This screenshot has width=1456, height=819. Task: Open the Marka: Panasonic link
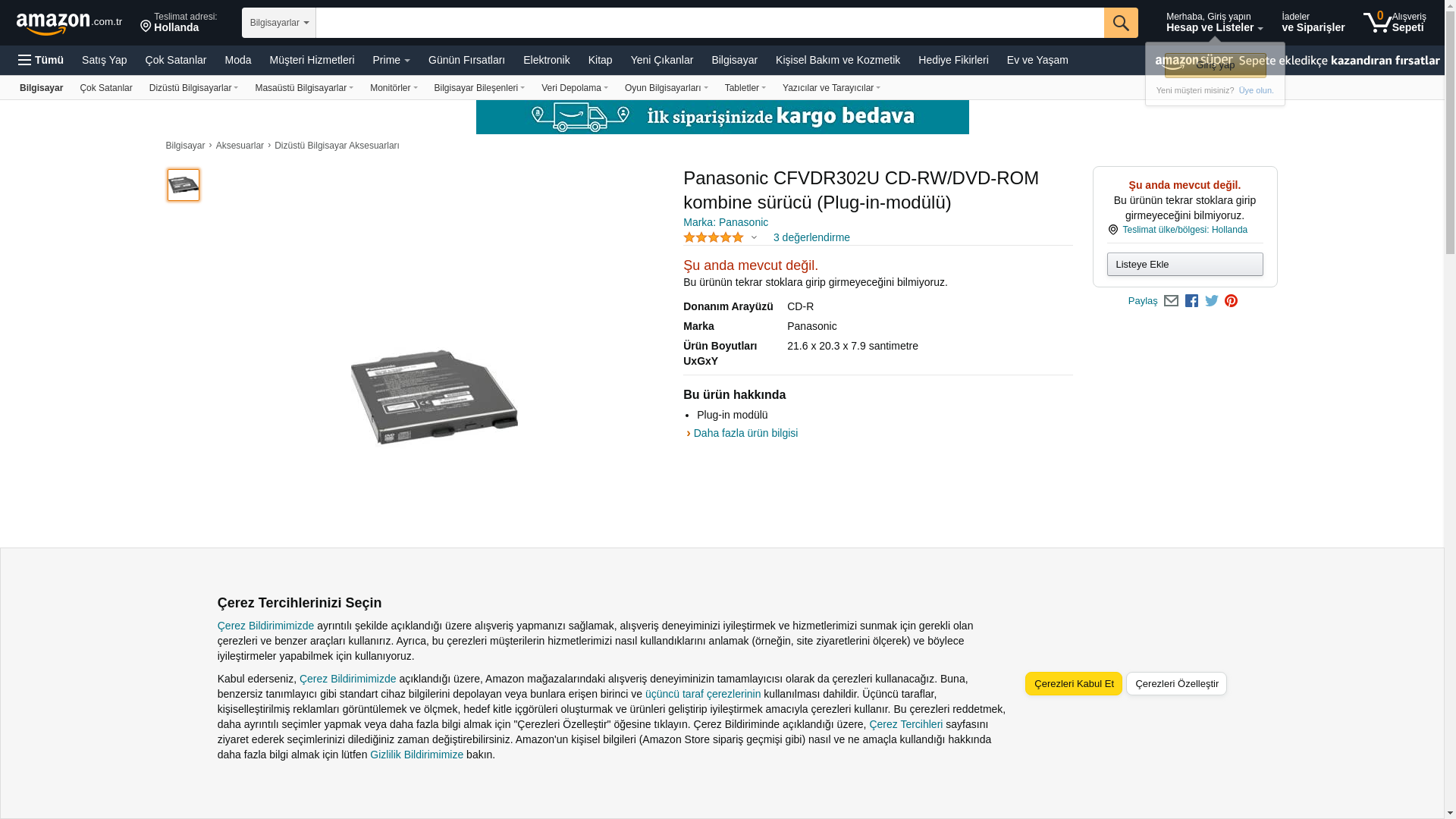coord(726,222)
